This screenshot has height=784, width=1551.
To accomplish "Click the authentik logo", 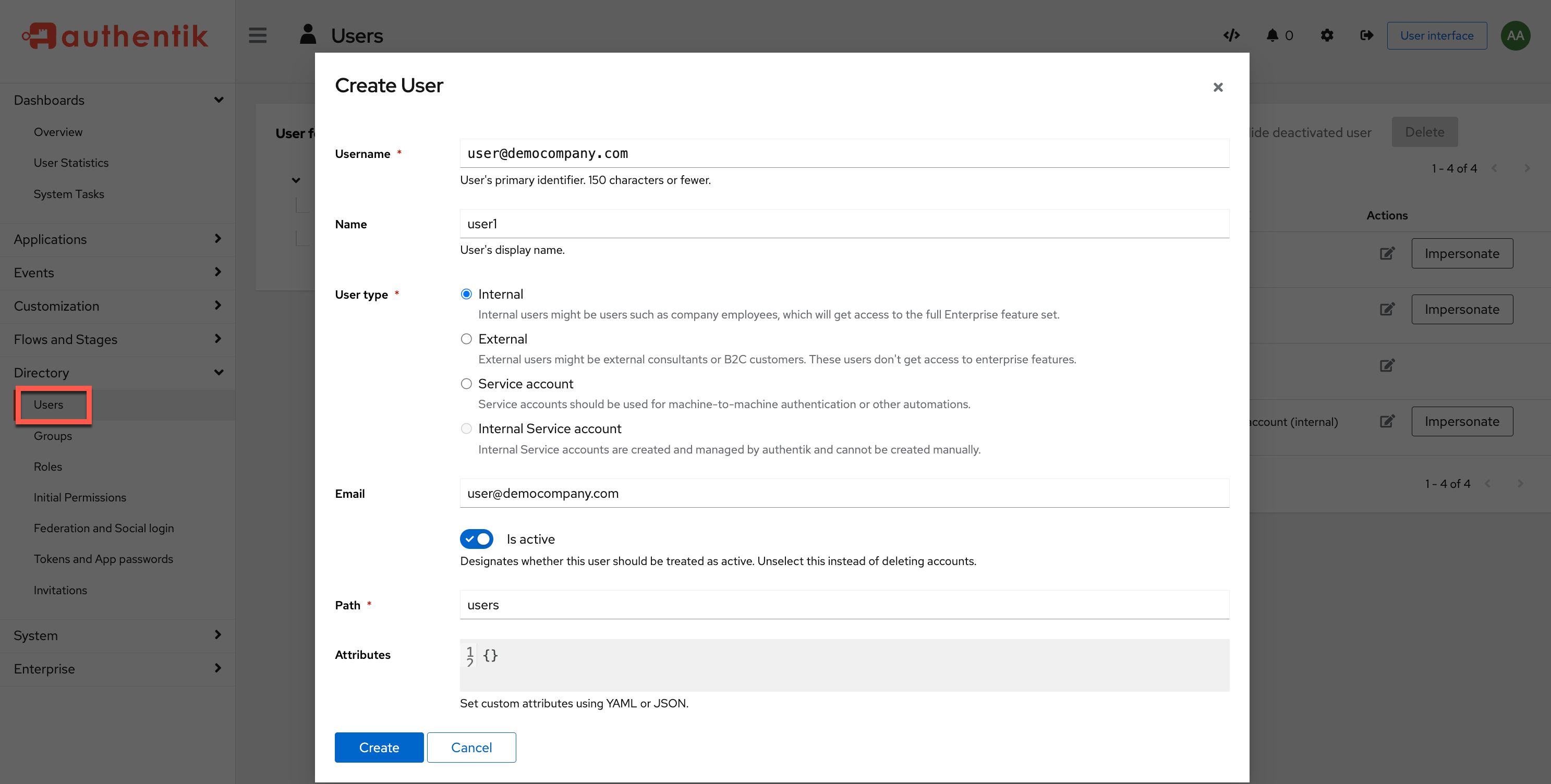I will click(115, 36).
